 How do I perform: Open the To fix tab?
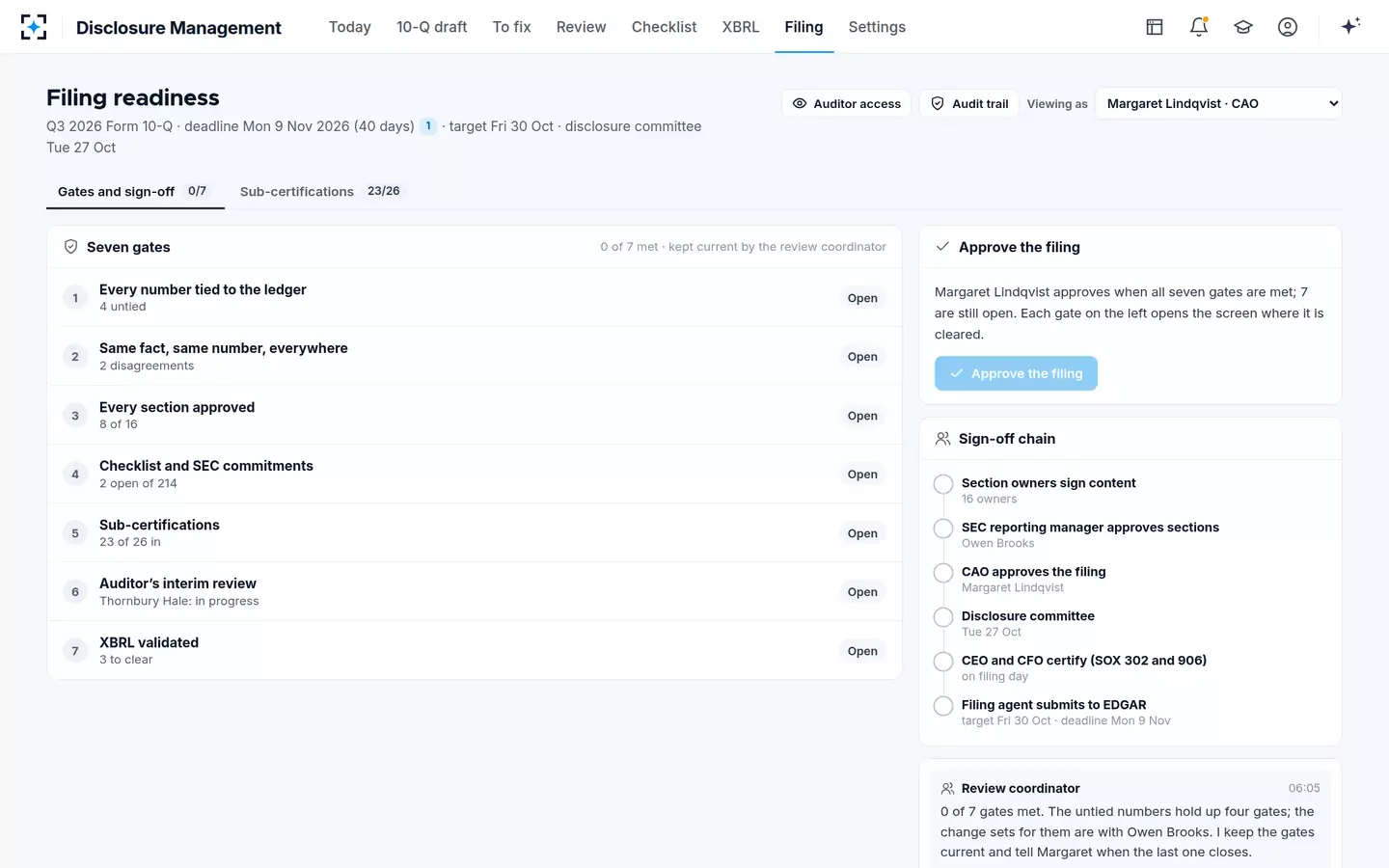(511, 27)
